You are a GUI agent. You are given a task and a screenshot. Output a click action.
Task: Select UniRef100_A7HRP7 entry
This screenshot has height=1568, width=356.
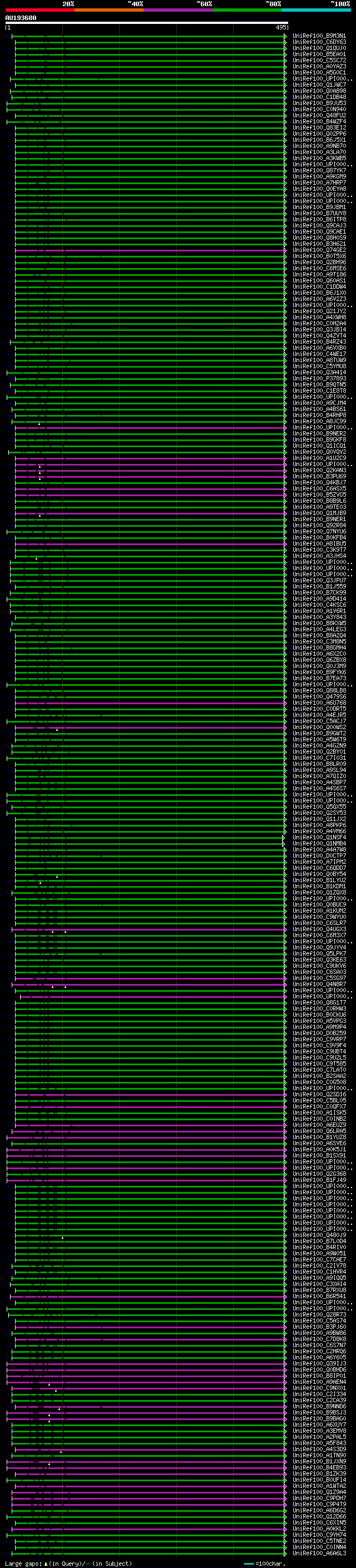click(x=319, y=182)
